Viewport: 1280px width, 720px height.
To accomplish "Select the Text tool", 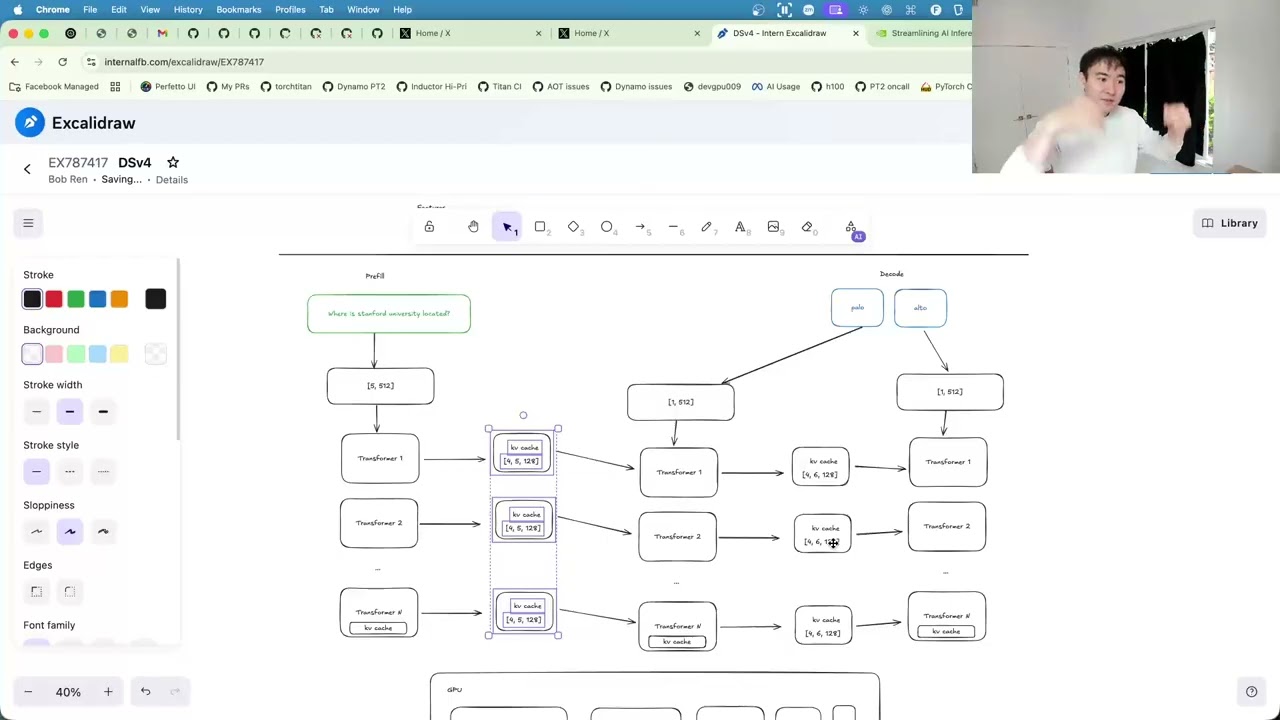I will (740, 227).
